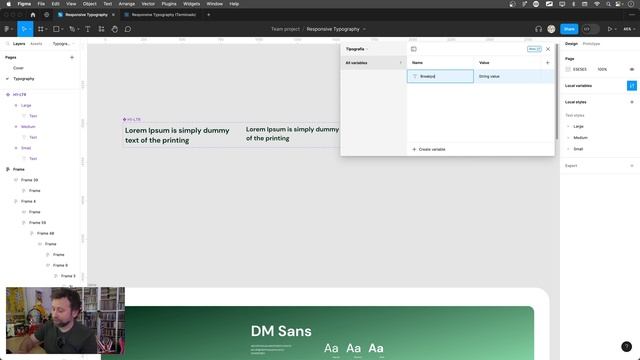Add a new local style
The image size is (640, 360).
coord(632,102)
